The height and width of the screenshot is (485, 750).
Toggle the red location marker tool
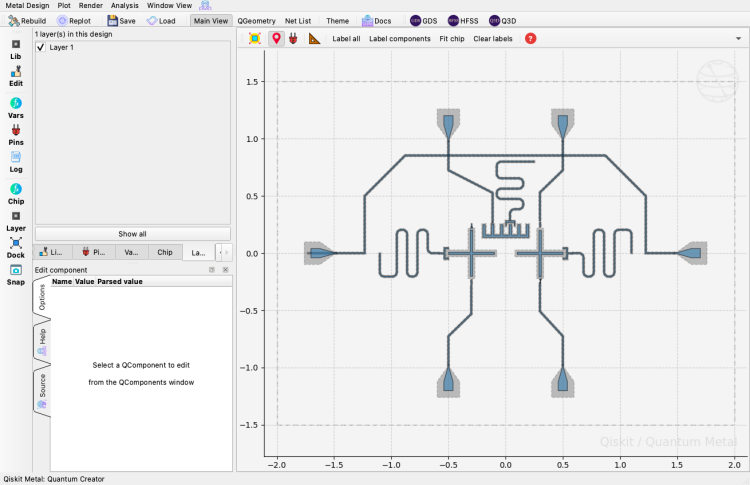(276, 39)
